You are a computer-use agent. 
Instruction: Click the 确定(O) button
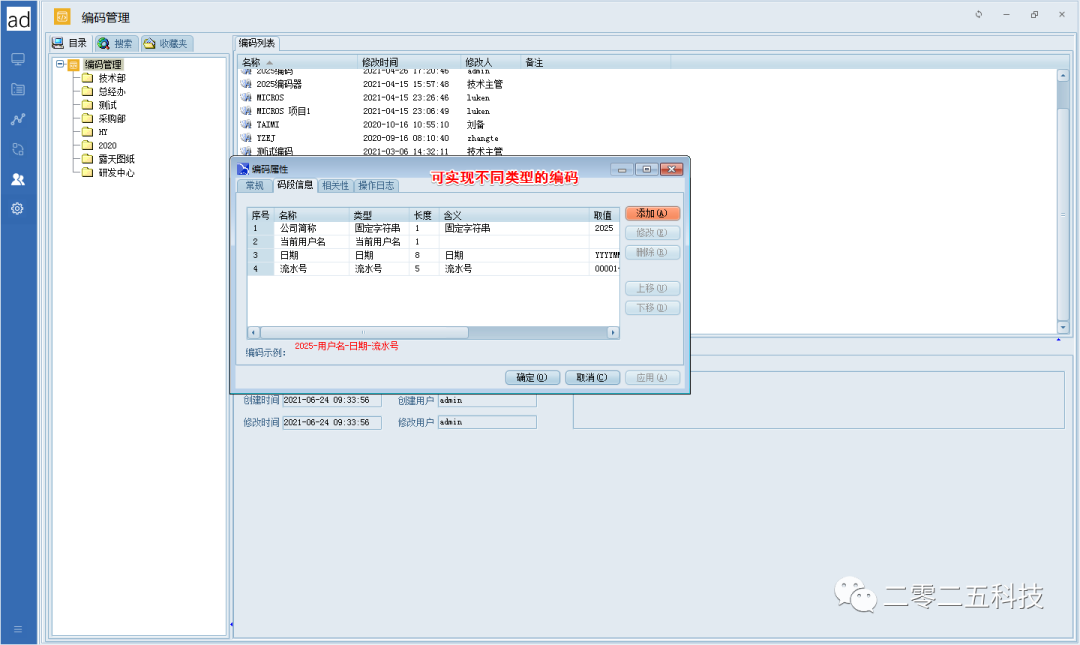tap(531, 378)
